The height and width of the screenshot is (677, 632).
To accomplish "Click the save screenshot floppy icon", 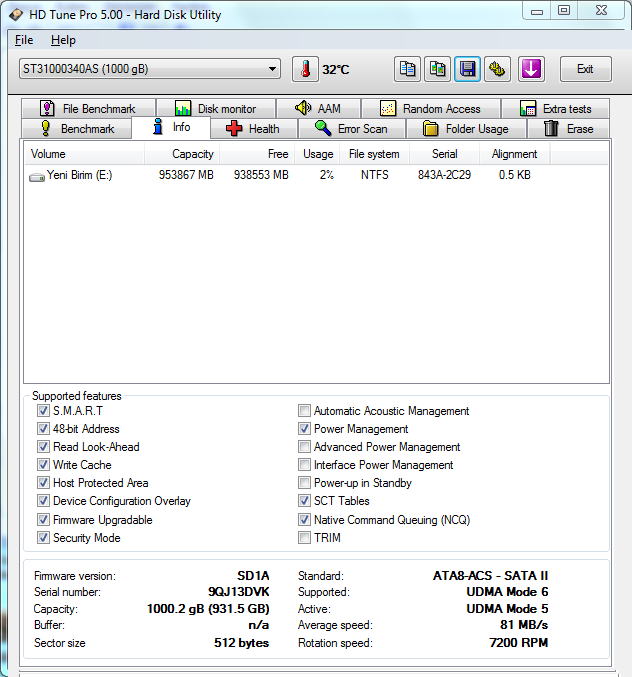I will 467,69.
